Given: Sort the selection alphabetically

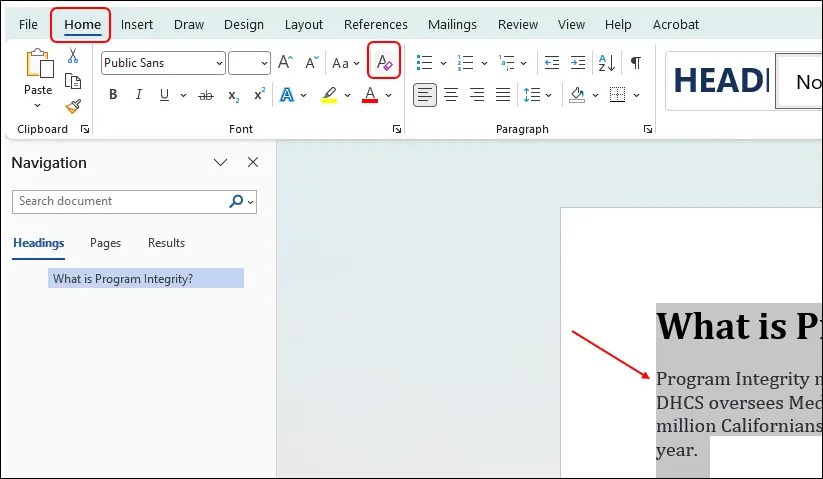Looking at the screenshot, I should (607, 63).
